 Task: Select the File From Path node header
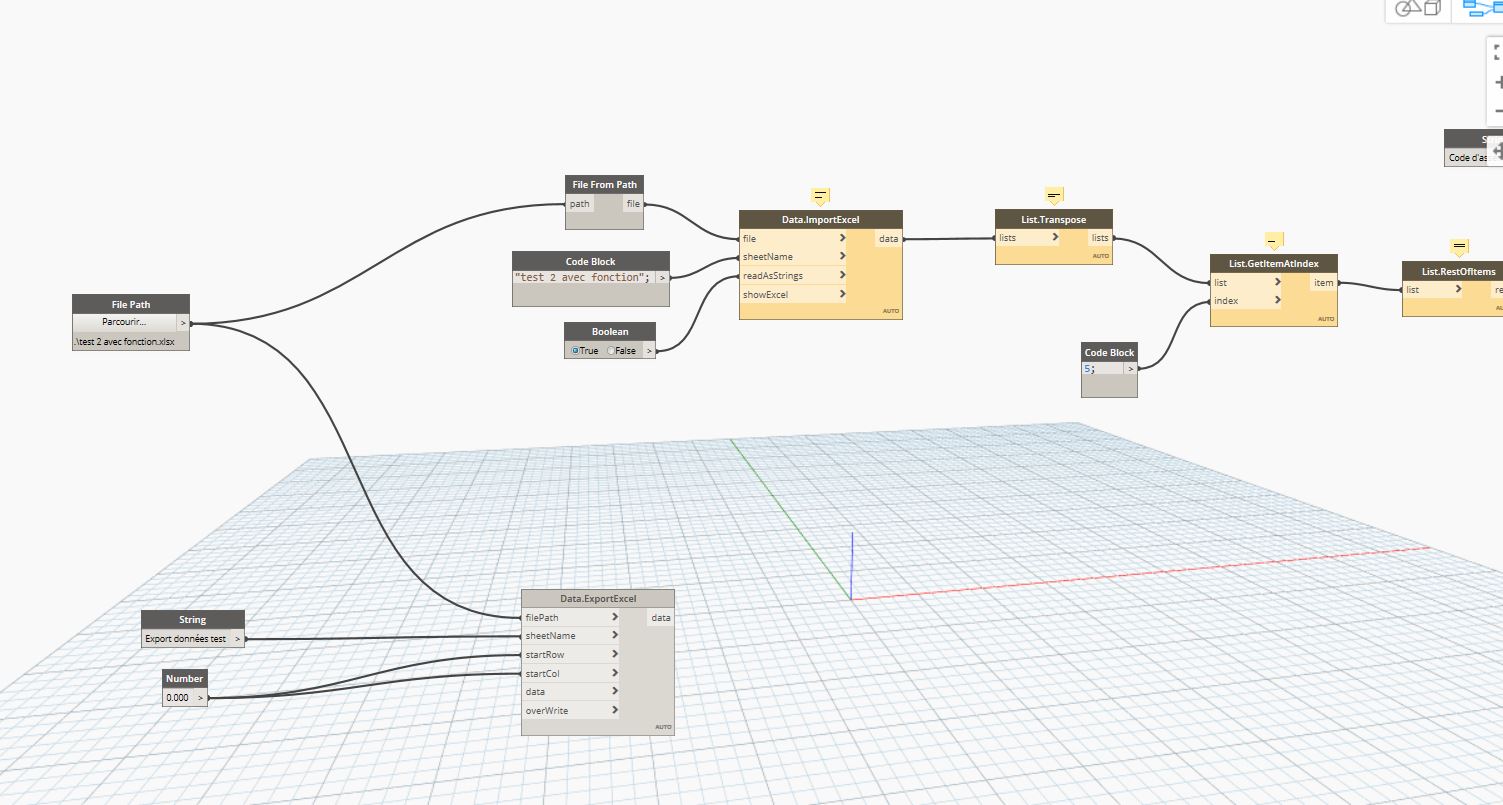point(604,184)
